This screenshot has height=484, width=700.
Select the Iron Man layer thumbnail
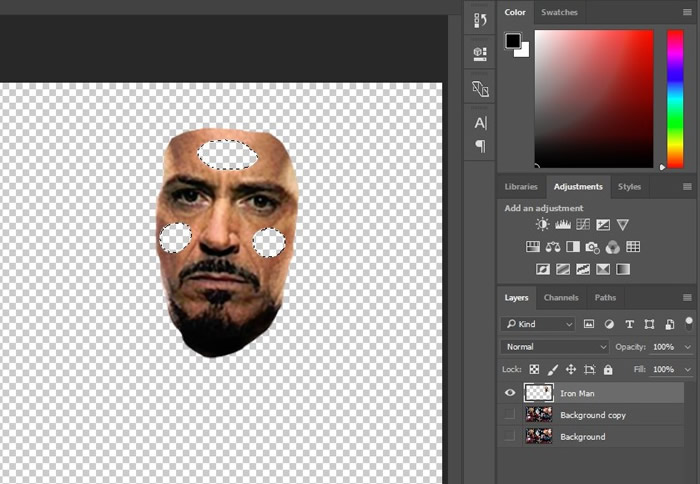pos(539,393)
